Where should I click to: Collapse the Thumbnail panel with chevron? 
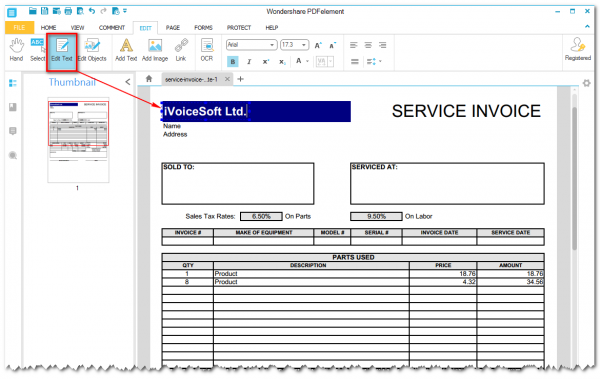coord(127,82)
